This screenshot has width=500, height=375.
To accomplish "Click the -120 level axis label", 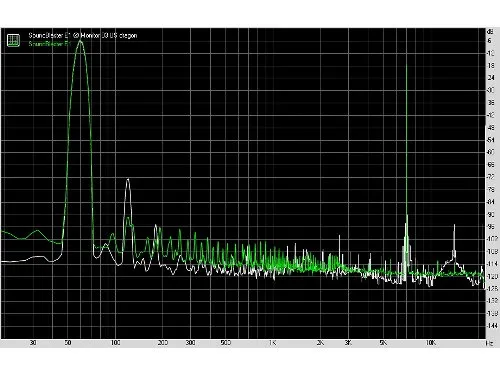I will [x=492, y=276].
